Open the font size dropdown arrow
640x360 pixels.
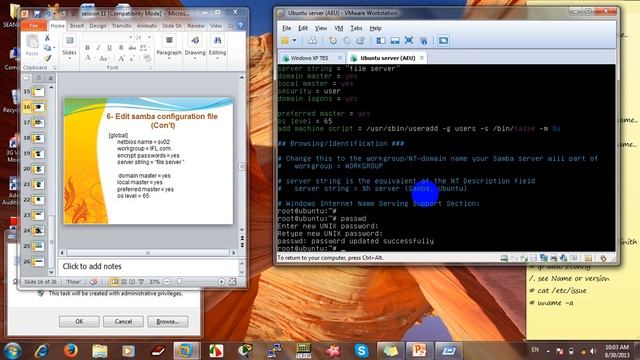coord(149,37)
